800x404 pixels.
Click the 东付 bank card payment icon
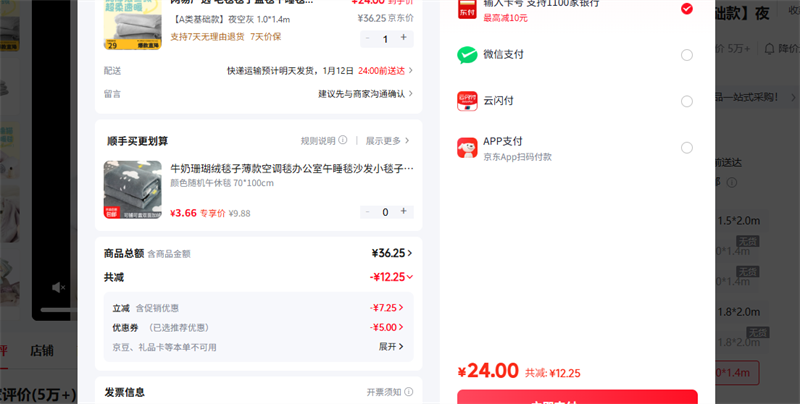[x=468, y=8]
